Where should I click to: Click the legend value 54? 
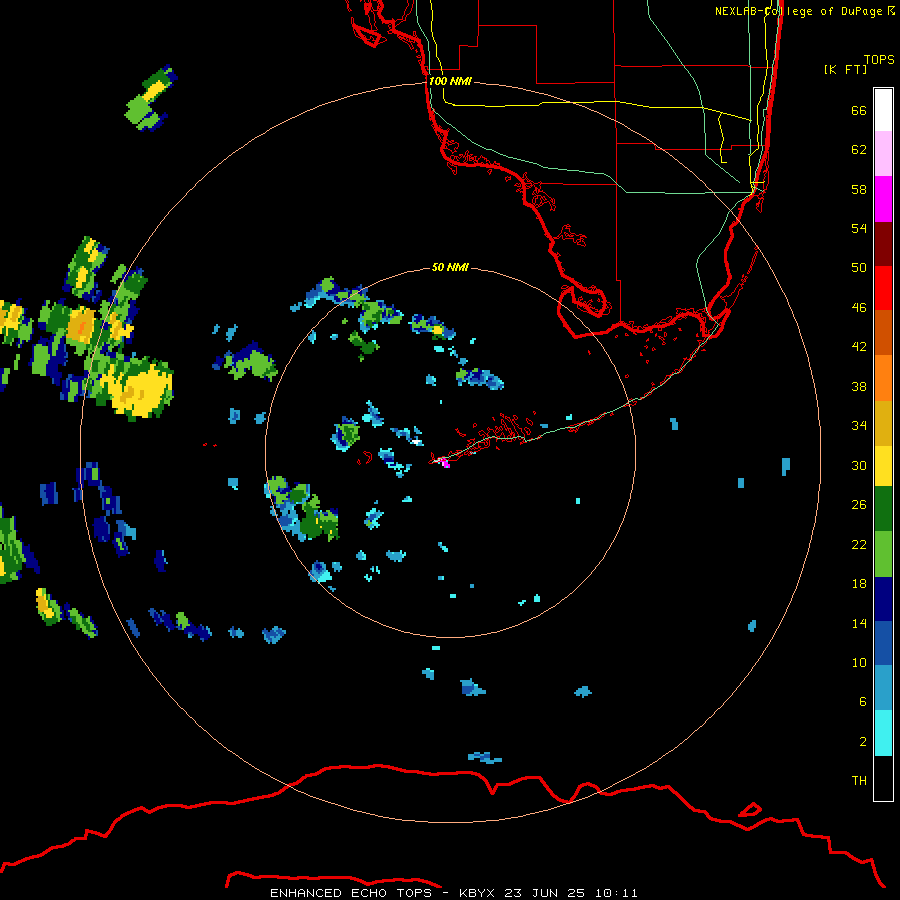tap(859, 228)
